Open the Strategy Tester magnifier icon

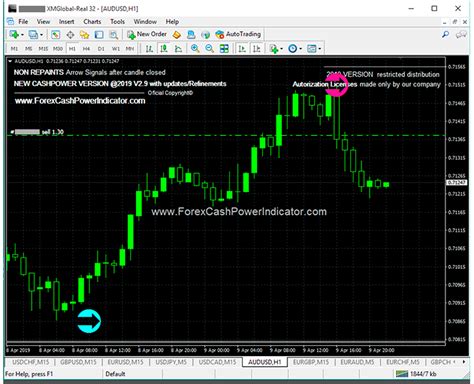(114, 35)
